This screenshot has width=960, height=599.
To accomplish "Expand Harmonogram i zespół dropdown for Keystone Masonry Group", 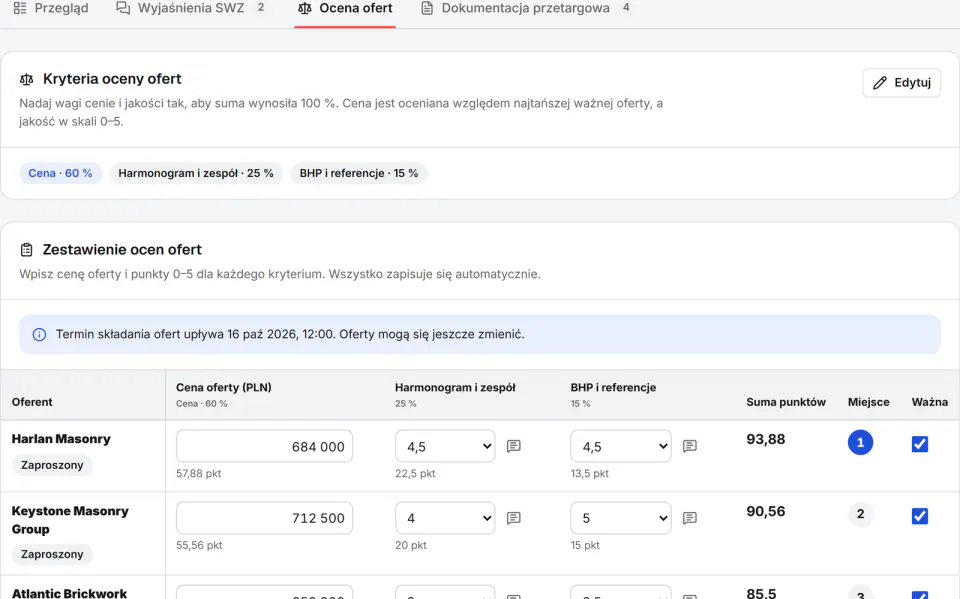I will [445, 518].
